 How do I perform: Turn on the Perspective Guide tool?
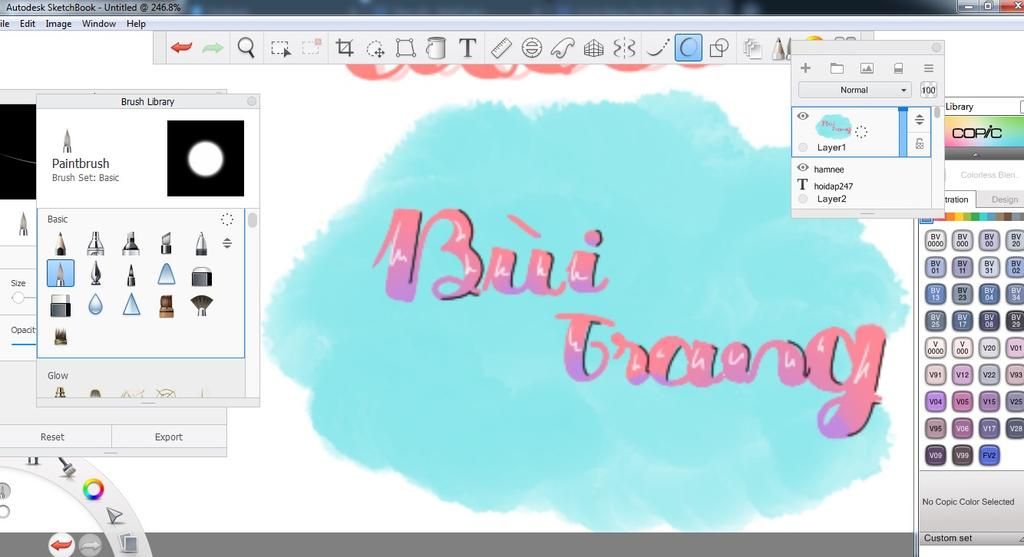click(x=593, y=48)
